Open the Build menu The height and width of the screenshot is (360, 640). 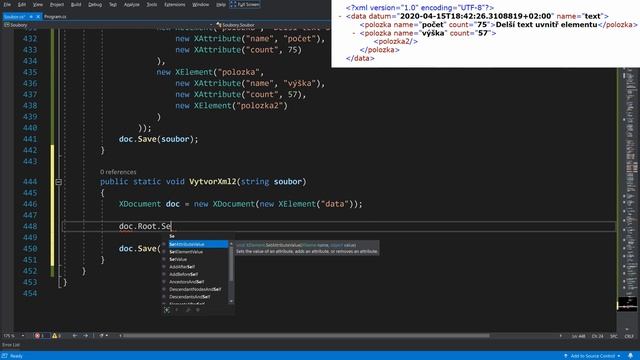click(76, 4)
